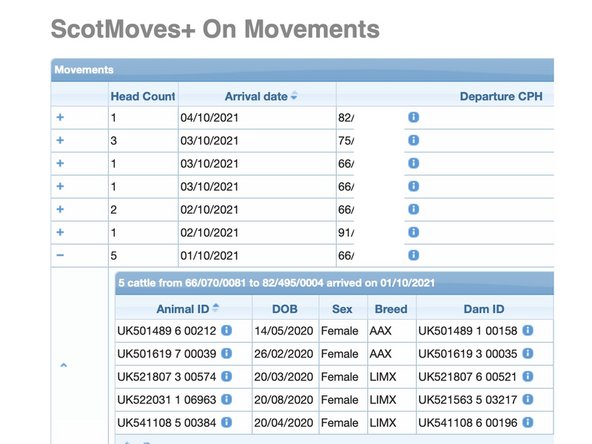Collapse the 01/10/2021 movement row

(x=60, y=255)
